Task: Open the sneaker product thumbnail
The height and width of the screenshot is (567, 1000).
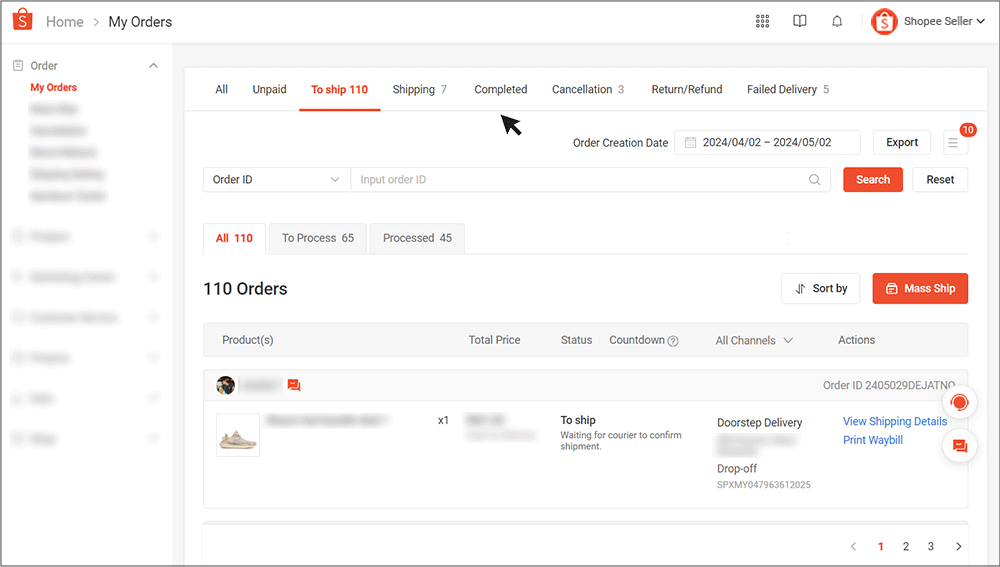Action: (x=238, y=435)
